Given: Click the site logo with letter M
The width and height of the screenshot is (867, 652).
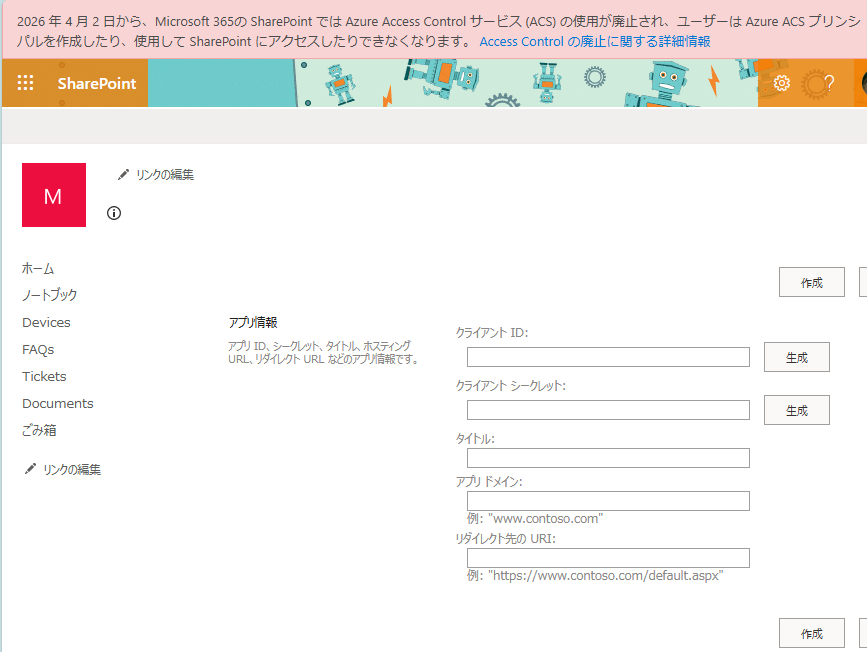Looking at the screenshot, I should tap(54, 195).
